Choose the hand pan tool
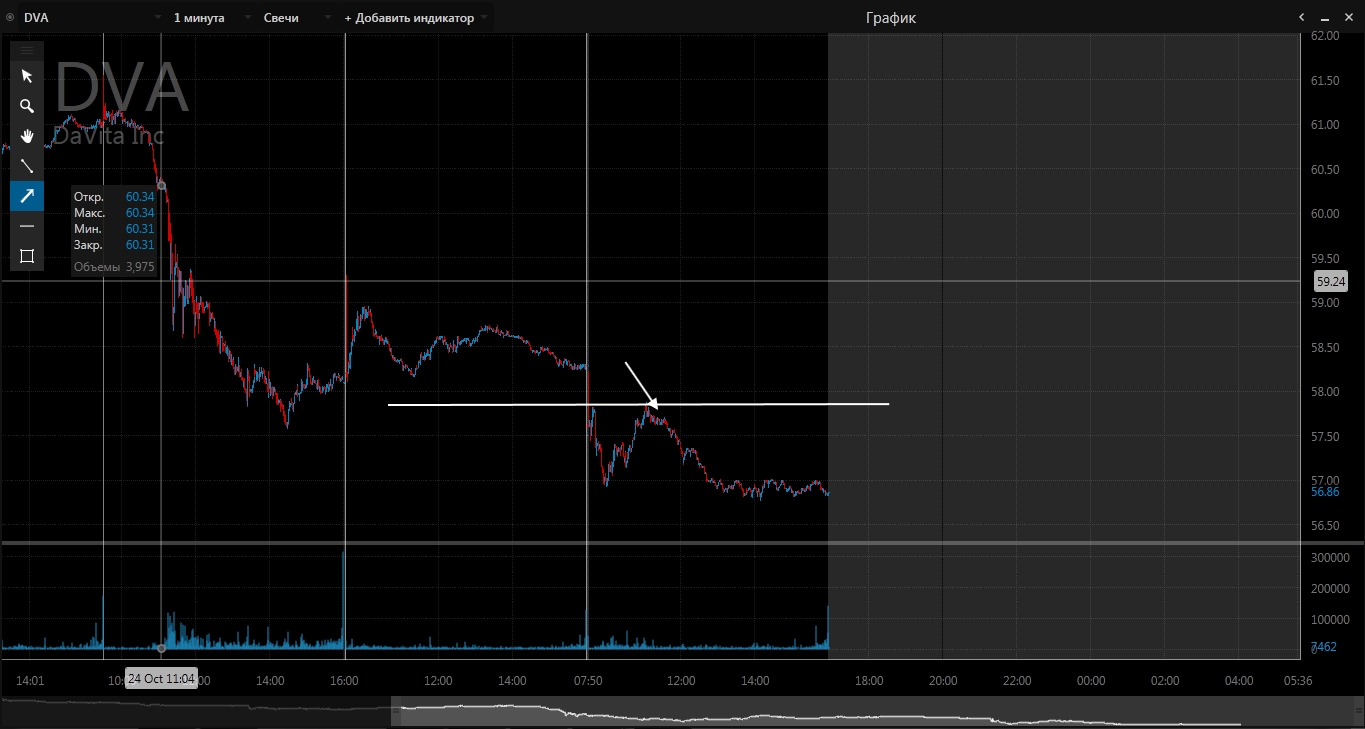 [27, 136]
